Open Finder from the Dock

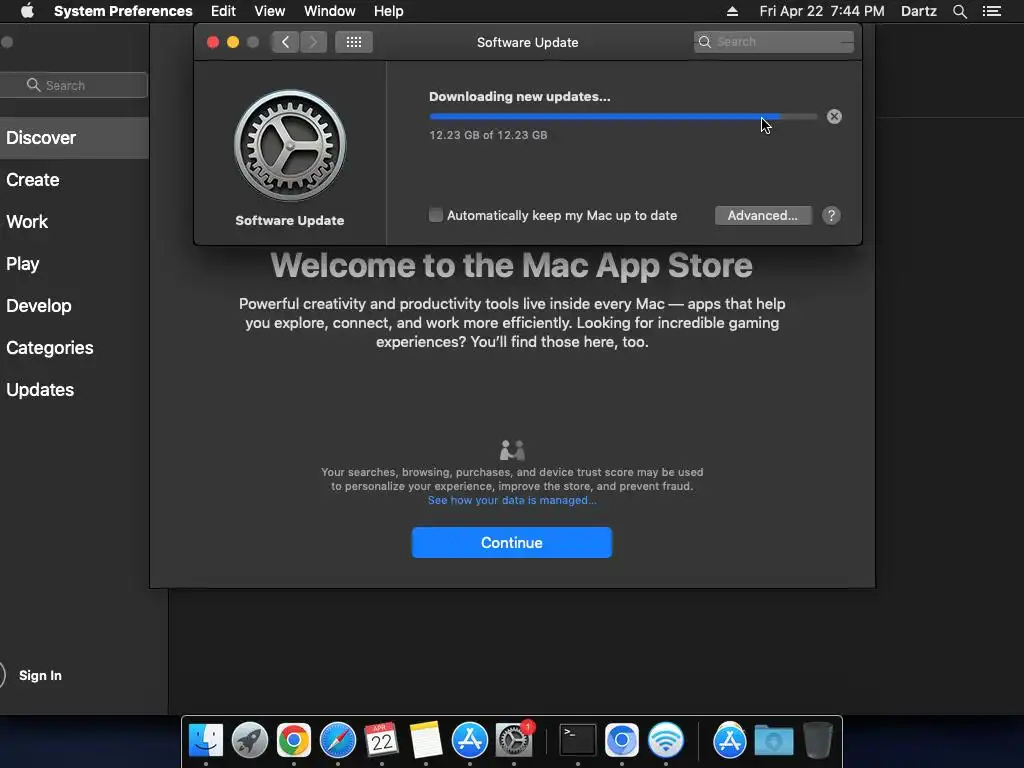(206, 741)
